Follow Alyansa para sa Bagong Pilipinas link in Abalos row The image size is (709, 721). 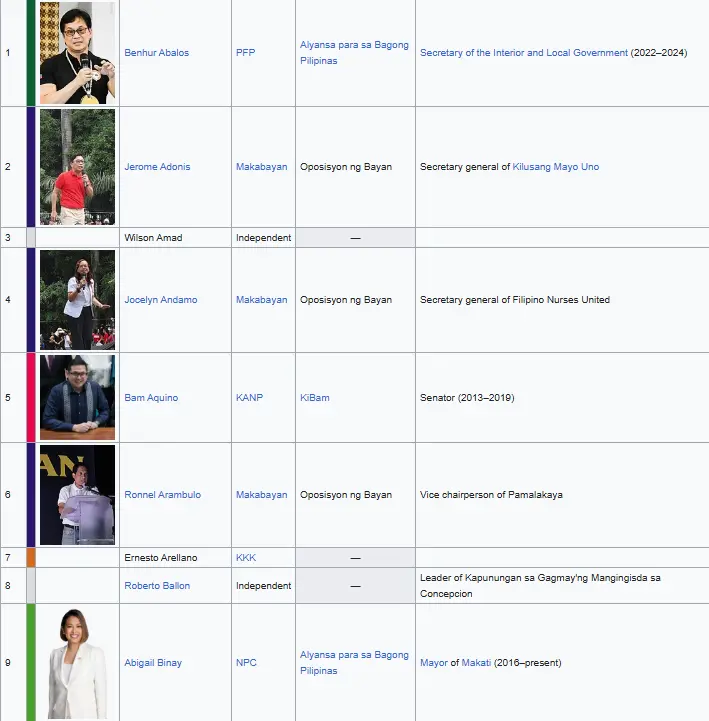coord(354,52)
